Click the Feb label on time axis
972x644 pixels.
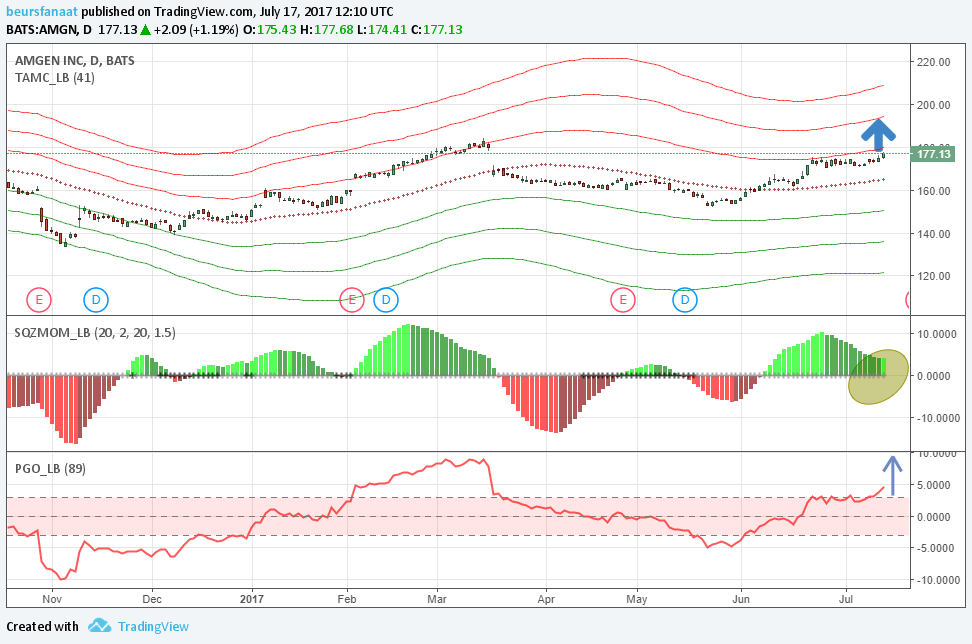tap(347, 599)
